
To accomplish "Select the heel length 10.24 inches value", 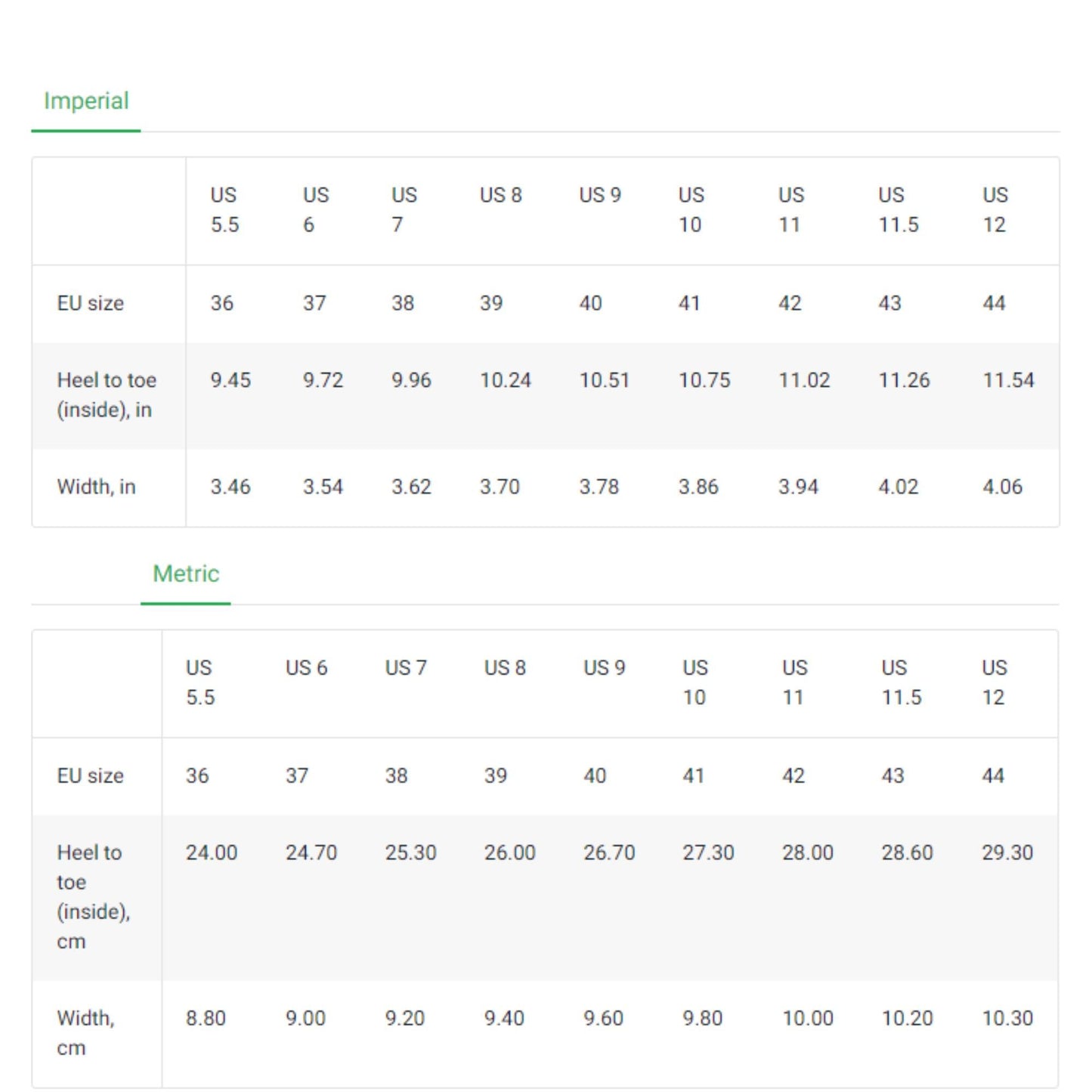I will click(x=506, y=380).
